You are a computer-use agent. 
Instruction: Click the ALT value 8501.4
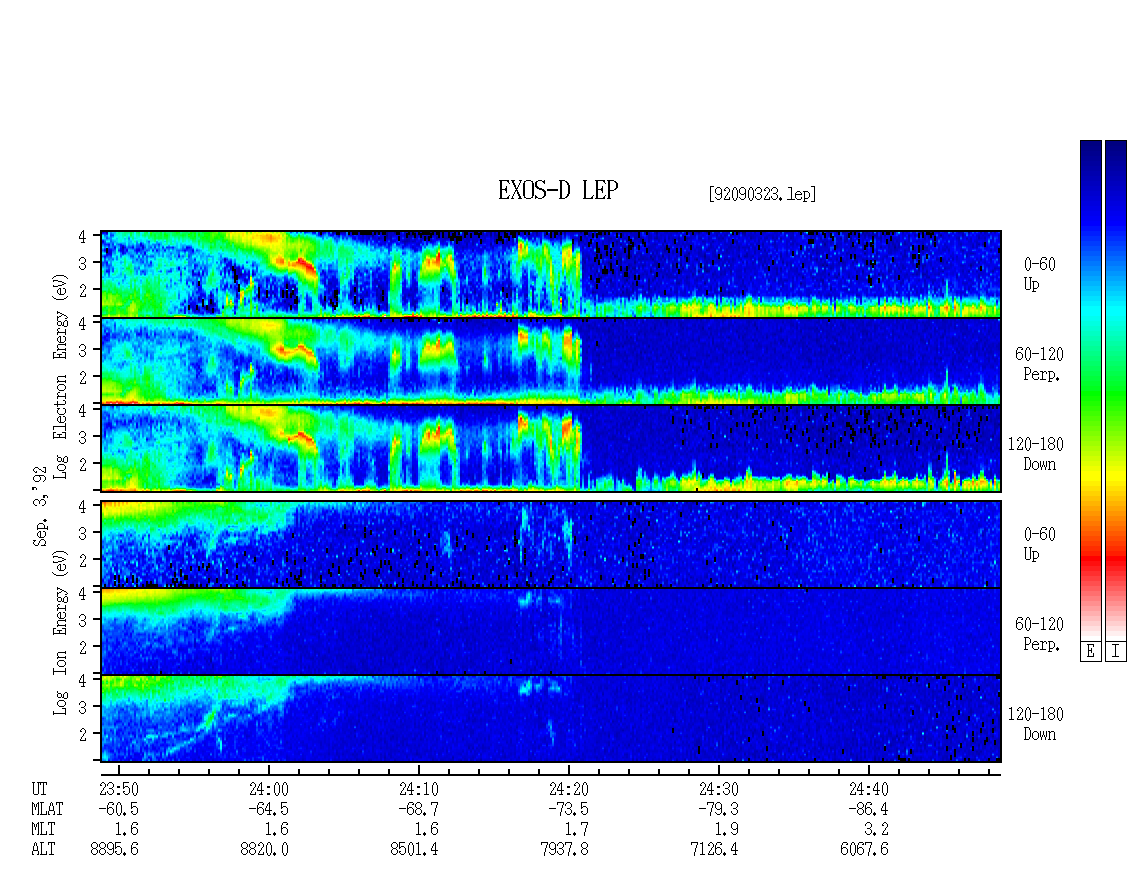pyautogui.click(x=414, y=850)
